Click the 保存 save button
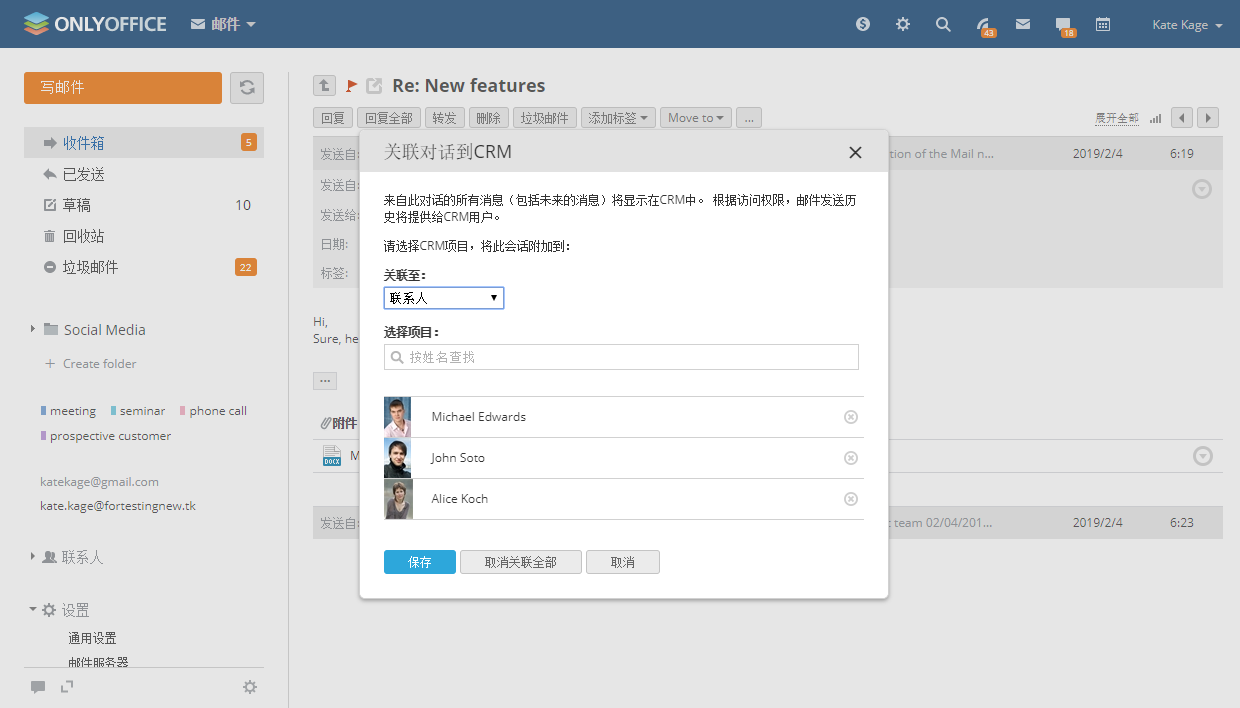This screenshot has width=1240, height=708. (419, 562)
